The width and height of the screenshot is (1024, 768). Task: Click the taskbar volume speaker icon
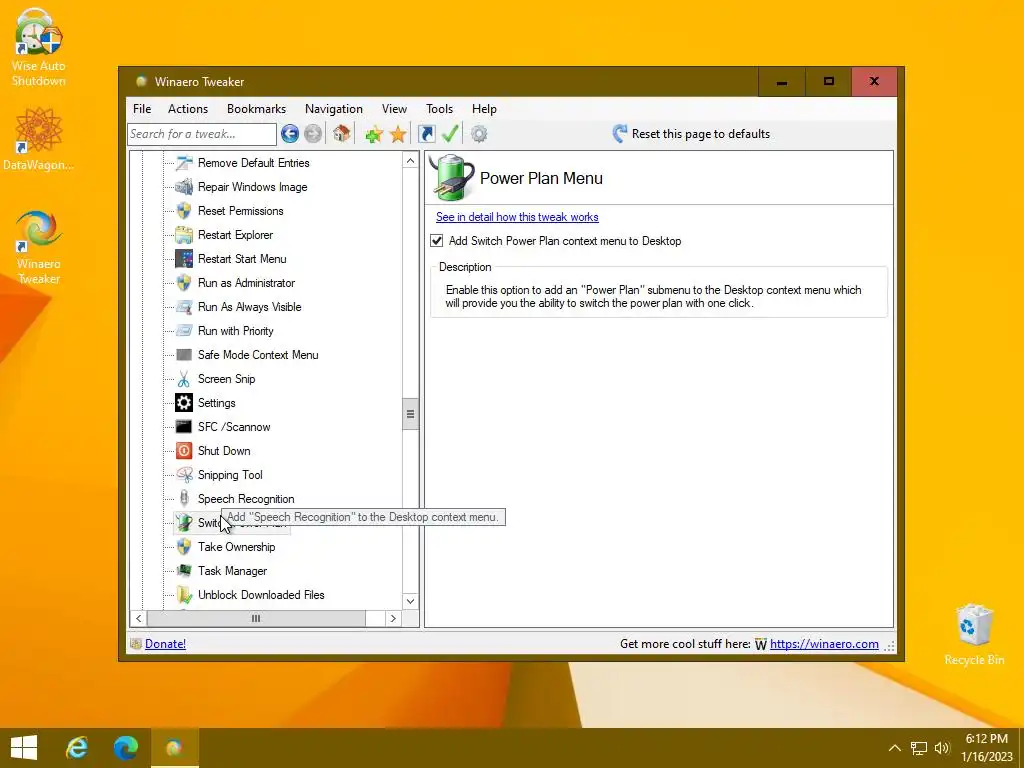[942, 748]
